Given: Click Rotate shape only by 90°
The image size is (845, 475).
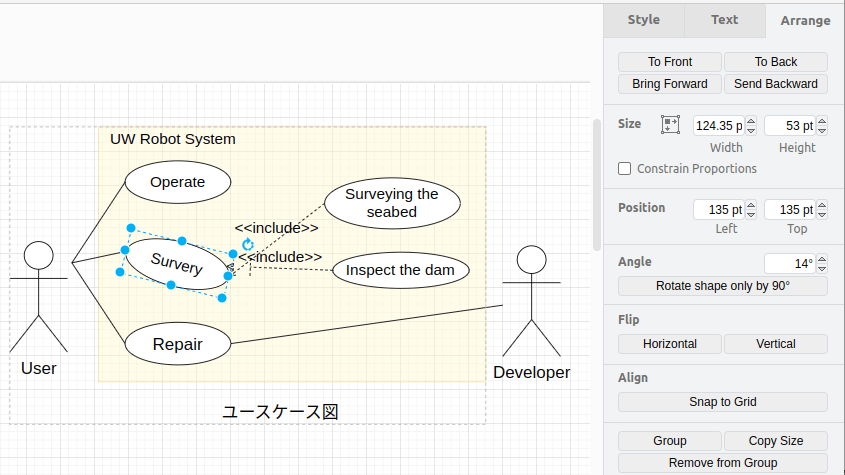Looking at the screenshot, I should coord(723,286).
